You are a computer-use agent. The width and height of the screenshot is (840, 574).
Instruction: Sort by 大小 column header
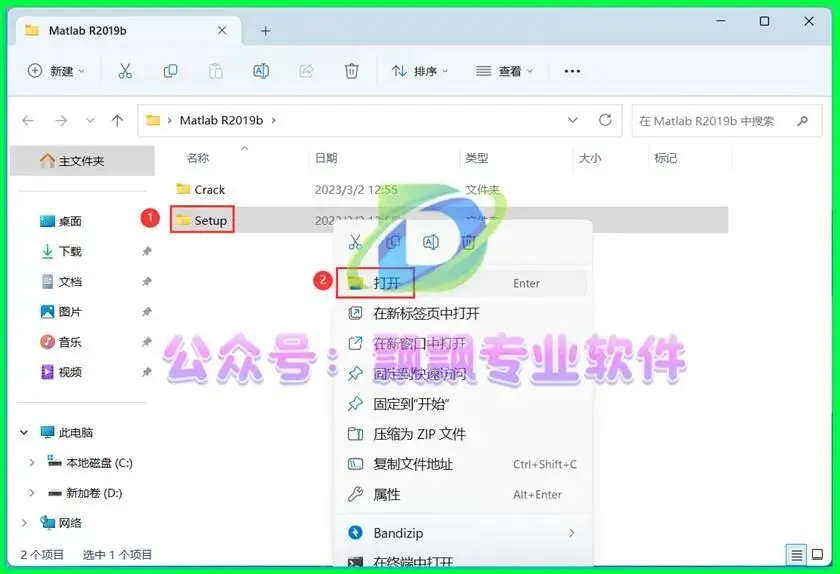[x=590, y=158]
